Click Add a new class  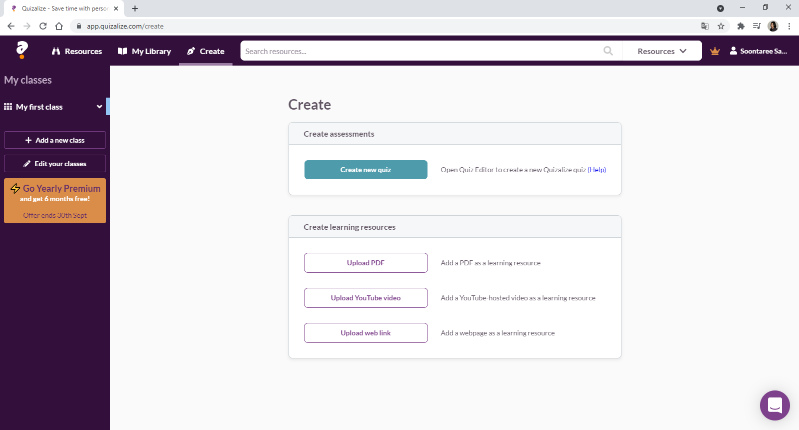[55, 140]
